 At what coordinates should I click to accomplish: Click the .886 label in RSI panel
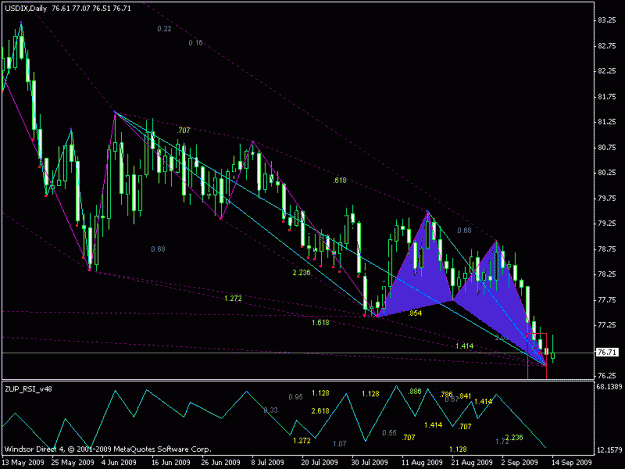pyautogui.click(x=415, y=391)
